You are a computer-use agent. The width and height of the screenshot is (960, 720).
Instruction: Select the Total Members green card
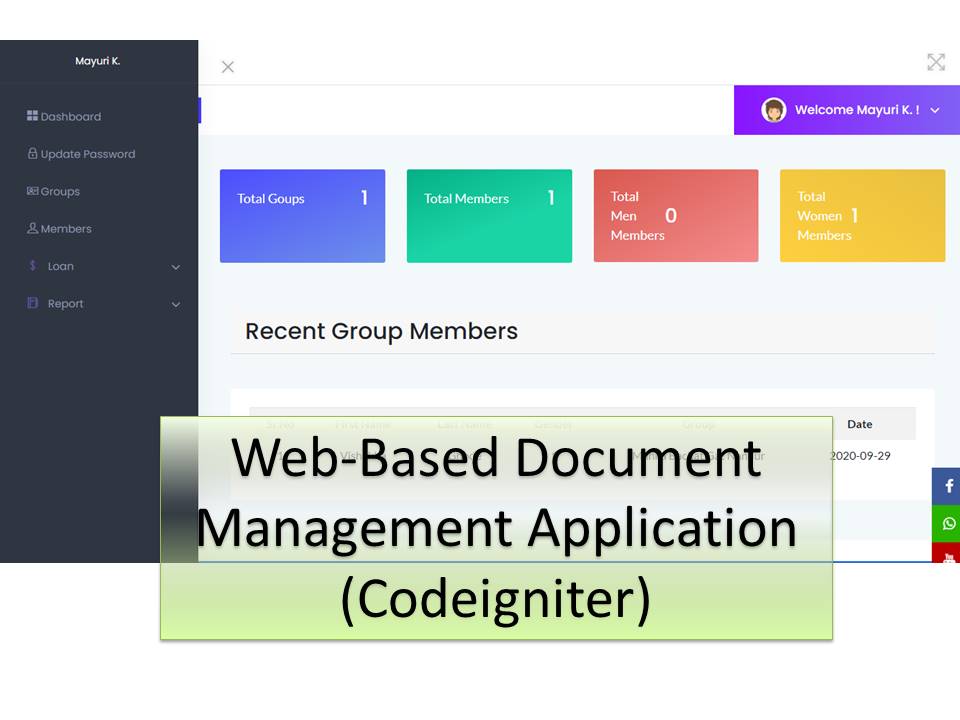(x=489, y=216)
